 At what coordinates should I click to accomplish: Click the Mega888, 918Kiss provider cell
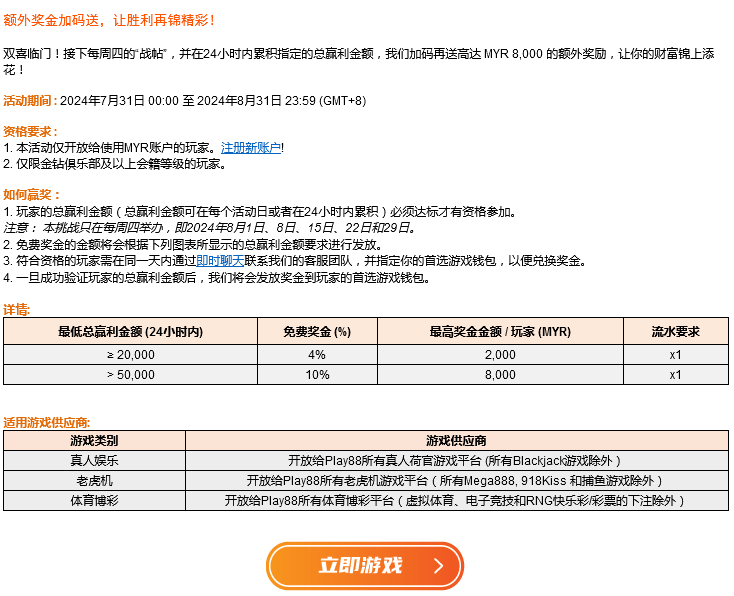click(x=457, y=480)
